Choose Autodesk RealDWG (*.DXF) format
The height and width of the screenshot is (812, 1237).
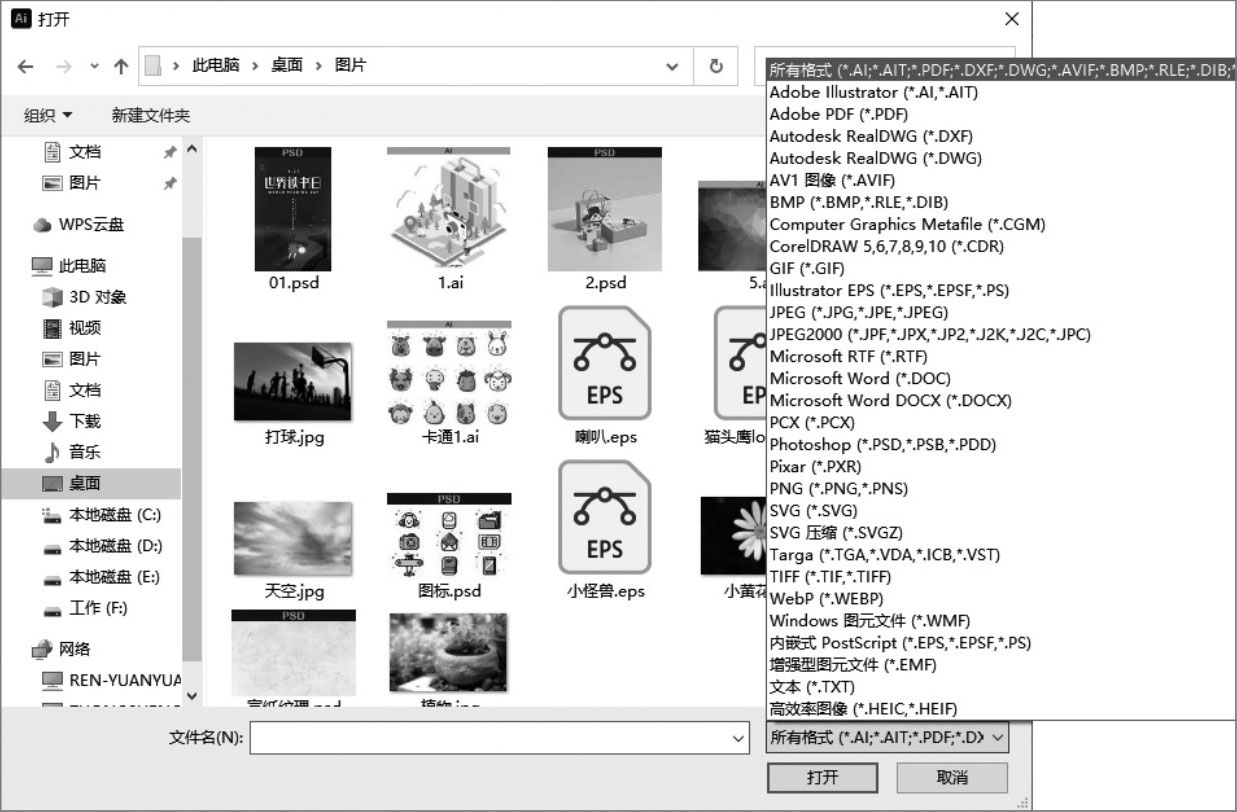(x=1001, y=136)
